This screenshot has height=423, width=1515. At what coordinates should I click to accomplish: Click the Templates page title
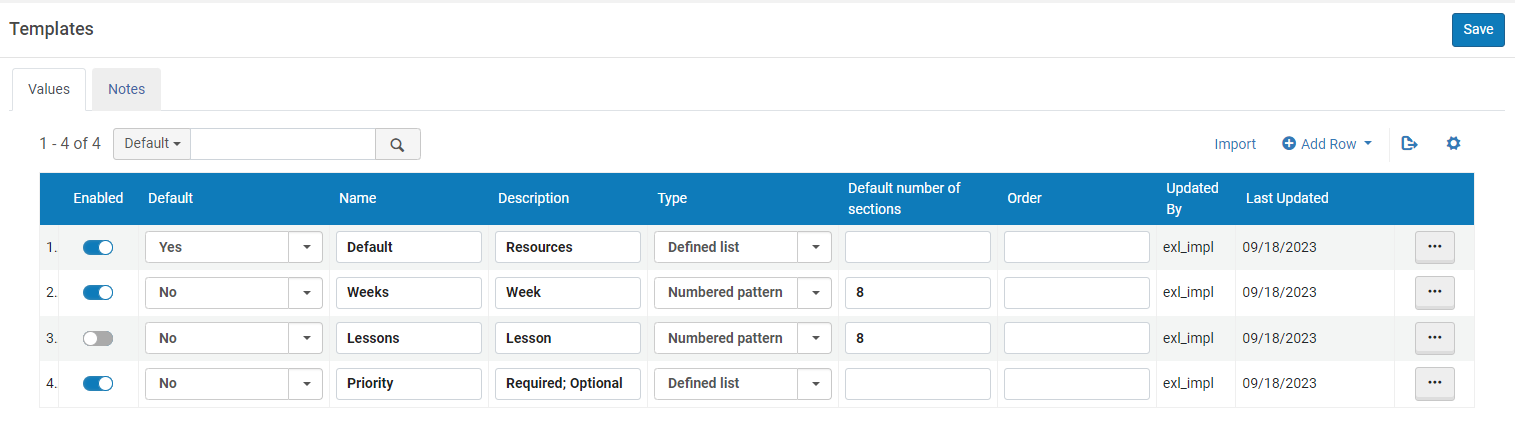tap(52, 29)
